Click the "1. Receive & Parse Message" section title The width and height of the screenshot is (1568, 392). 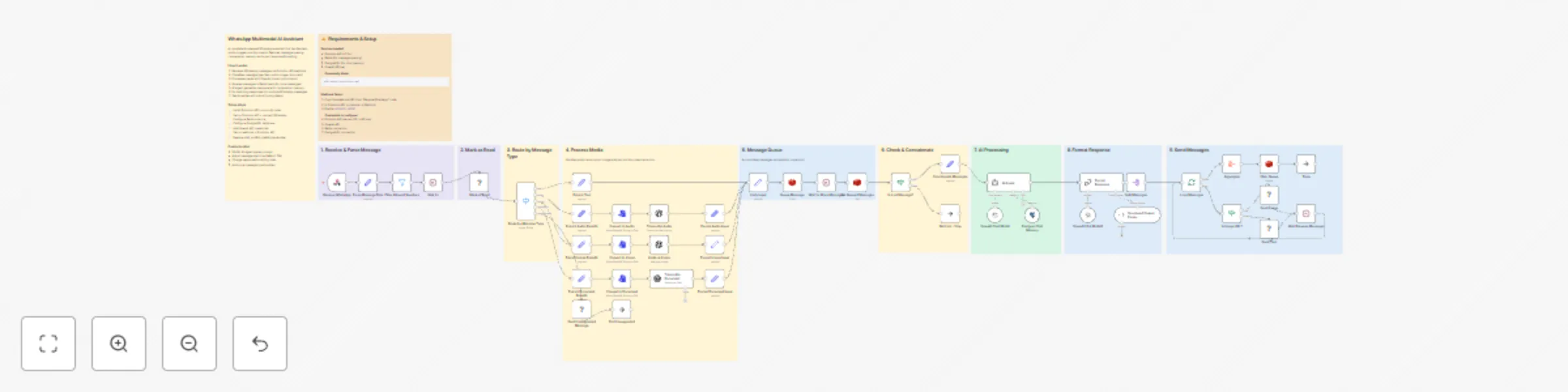pyautogui.click(x=351, y=150)
